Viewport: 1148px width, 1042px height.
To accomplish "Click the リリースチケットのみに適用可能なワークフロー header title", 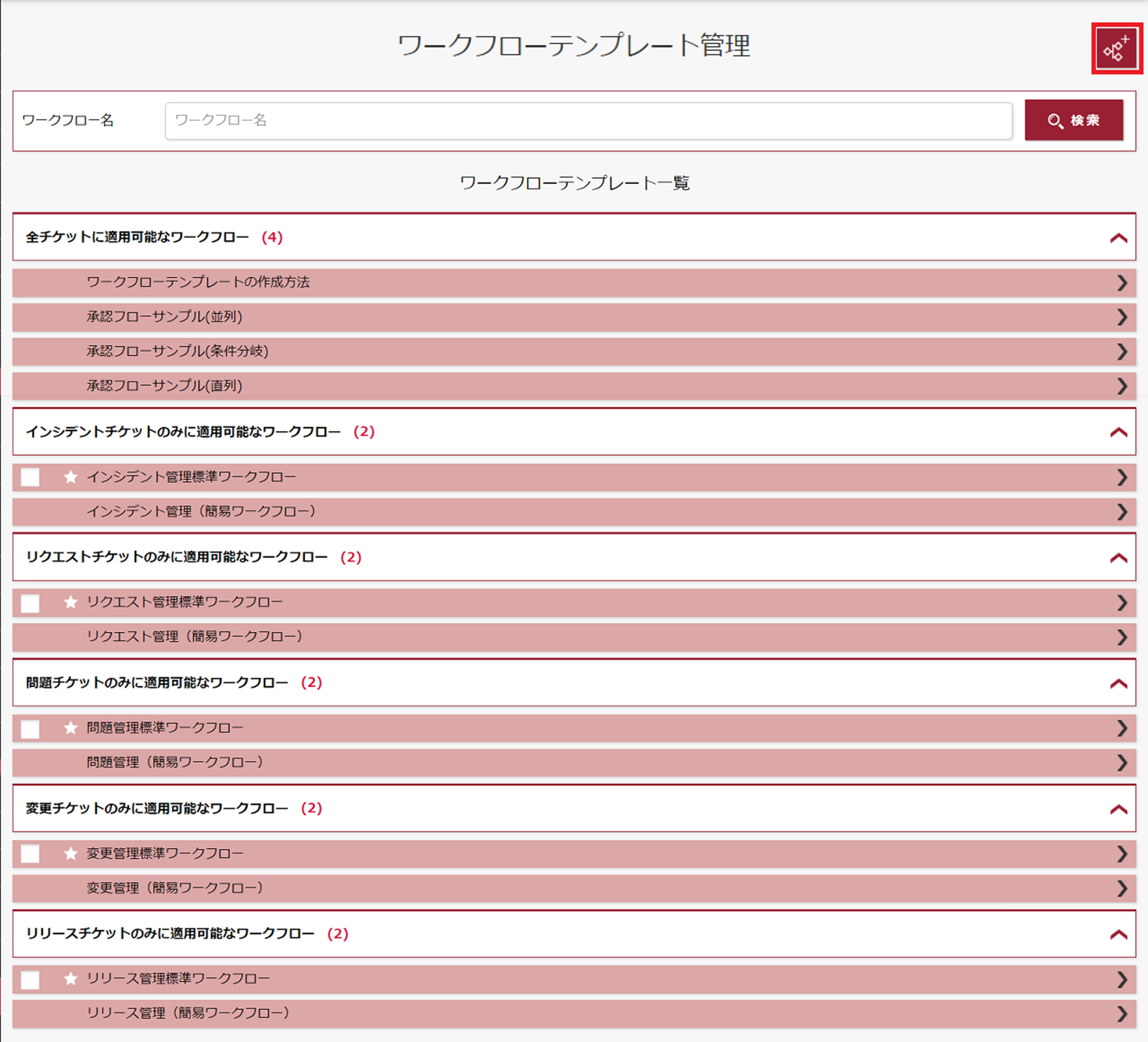I will tap(170, 934).
